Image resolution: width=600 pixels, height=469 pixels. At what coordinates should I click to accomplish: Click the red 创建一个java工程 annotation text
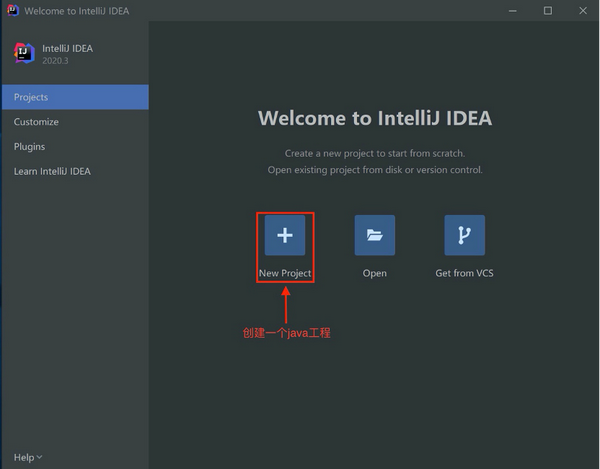pyautogui.click(x=287, y=333)
